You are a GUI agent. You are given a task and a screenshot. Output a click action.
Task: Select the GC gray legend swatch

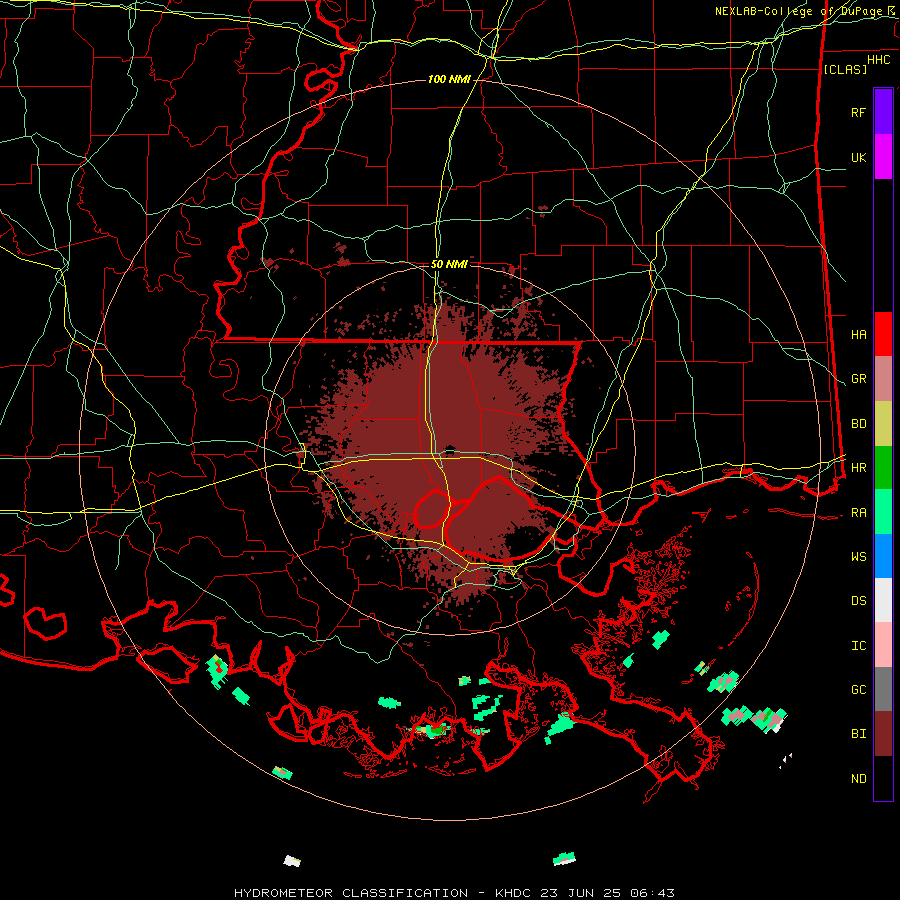coord(883,689)
